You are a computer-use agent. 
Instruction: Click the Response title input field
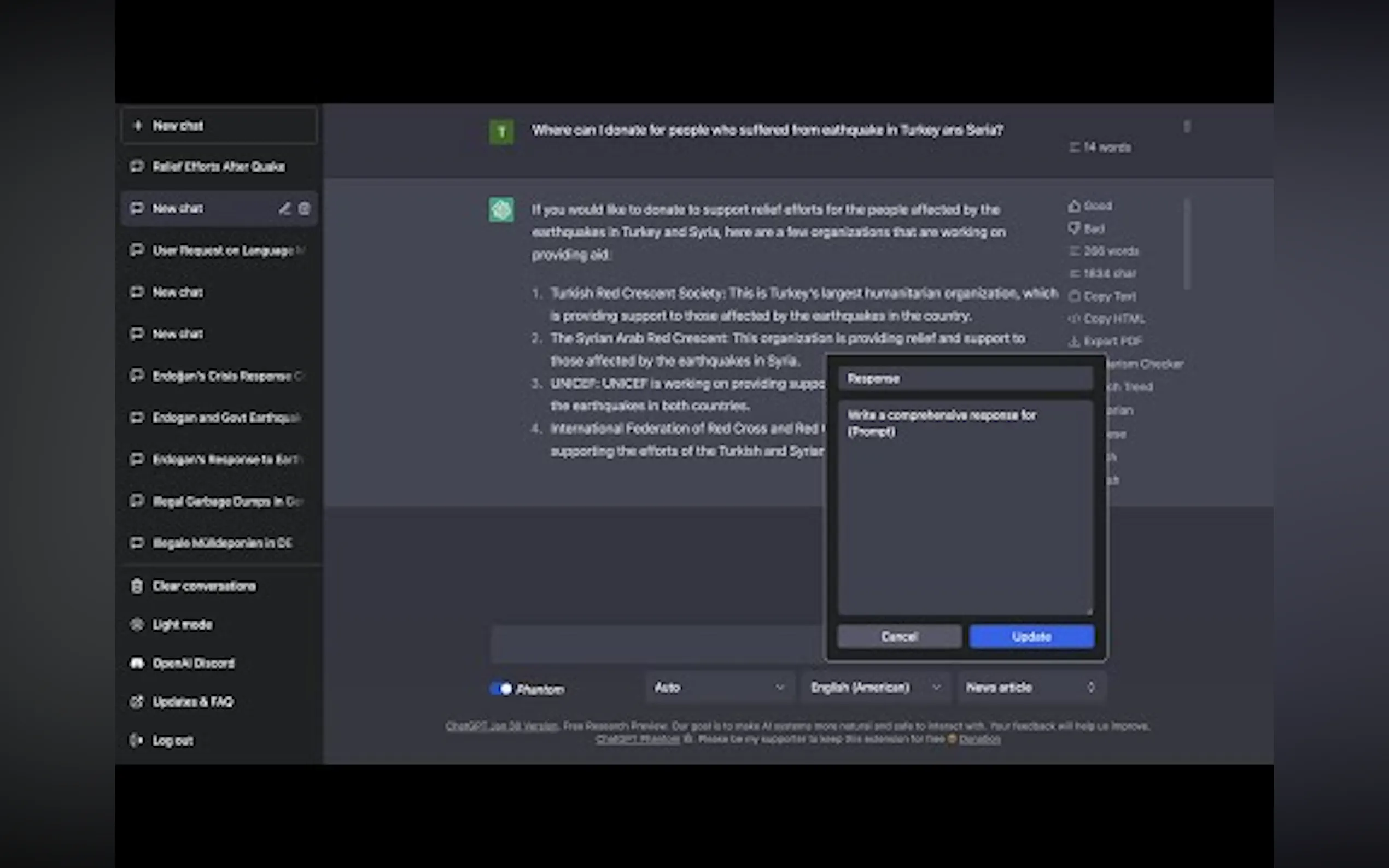(965, 378)
